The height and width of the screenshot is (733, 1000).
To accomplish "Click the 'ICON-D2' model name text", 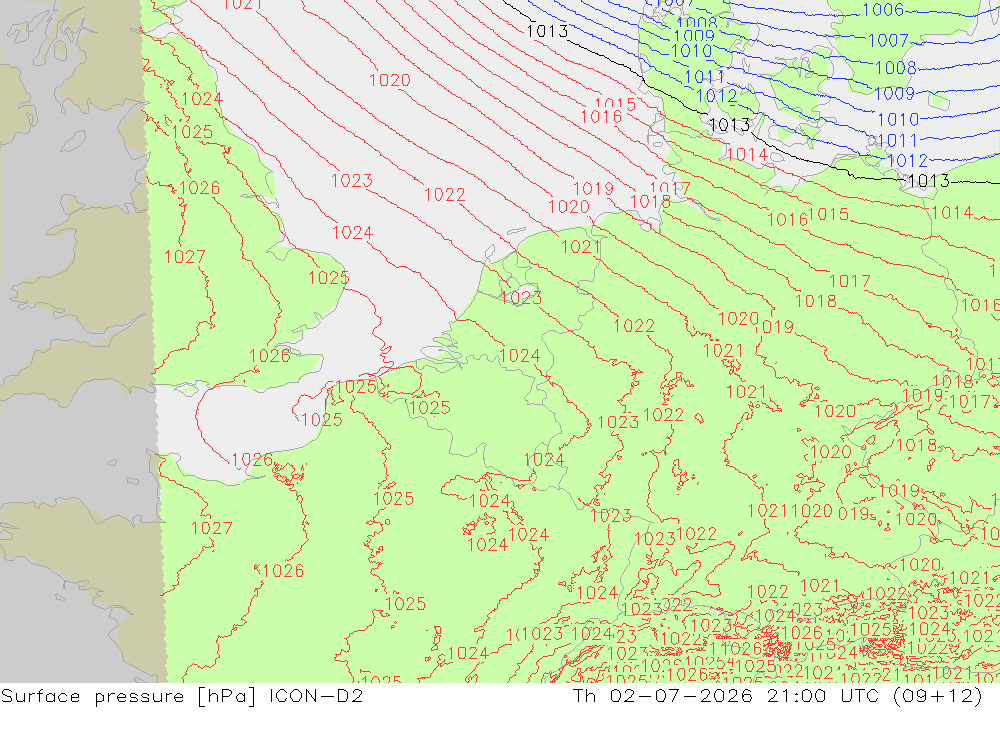I will click(x=316, y=695).
